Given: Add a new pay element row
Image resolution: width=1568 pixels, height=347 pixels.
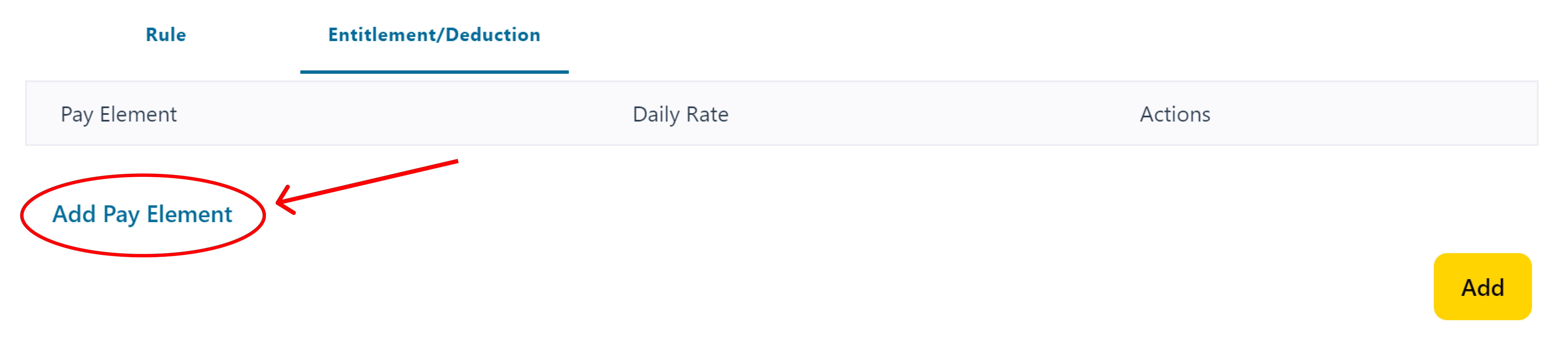Looking at the screenshot, I should 142,215.
